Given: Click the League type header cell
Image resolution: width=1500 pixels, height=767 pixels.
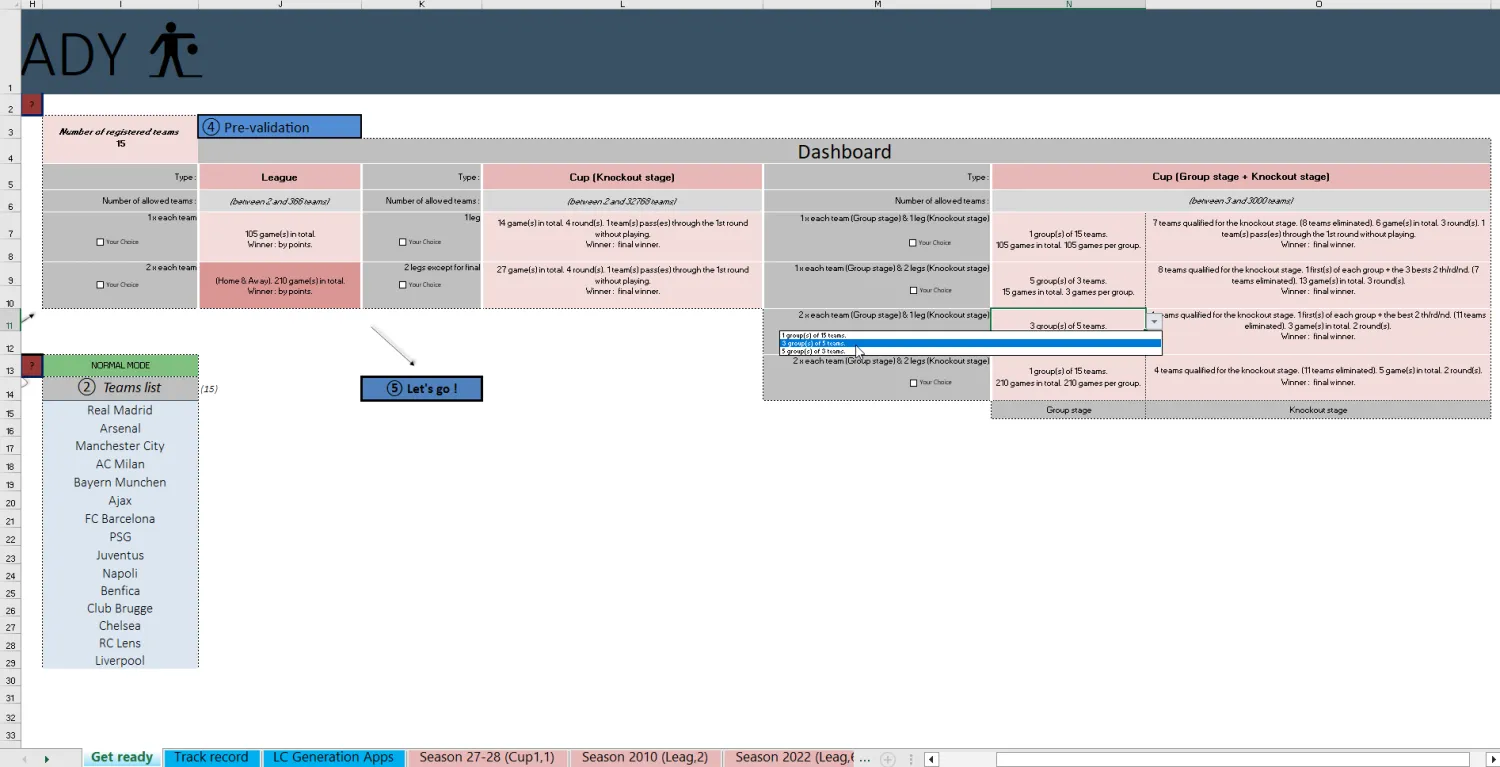Looking at the screenshot, I should (x=279, y=176).
